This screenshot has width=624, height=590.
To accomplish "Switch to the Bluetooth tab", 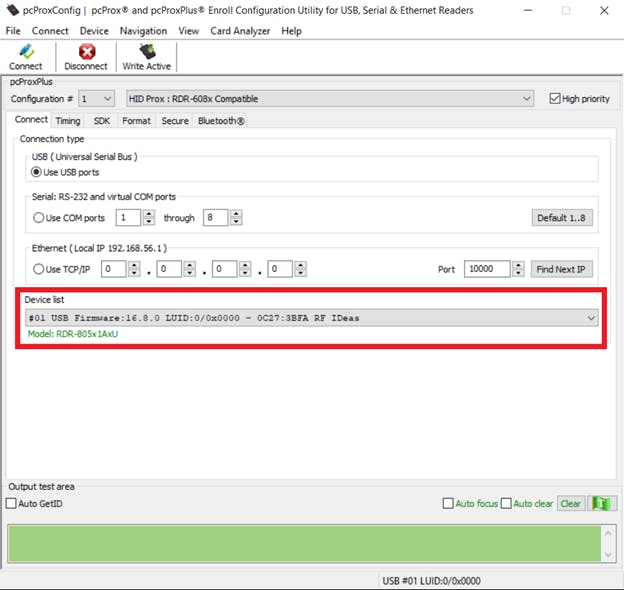I will (x=221, y=121).
